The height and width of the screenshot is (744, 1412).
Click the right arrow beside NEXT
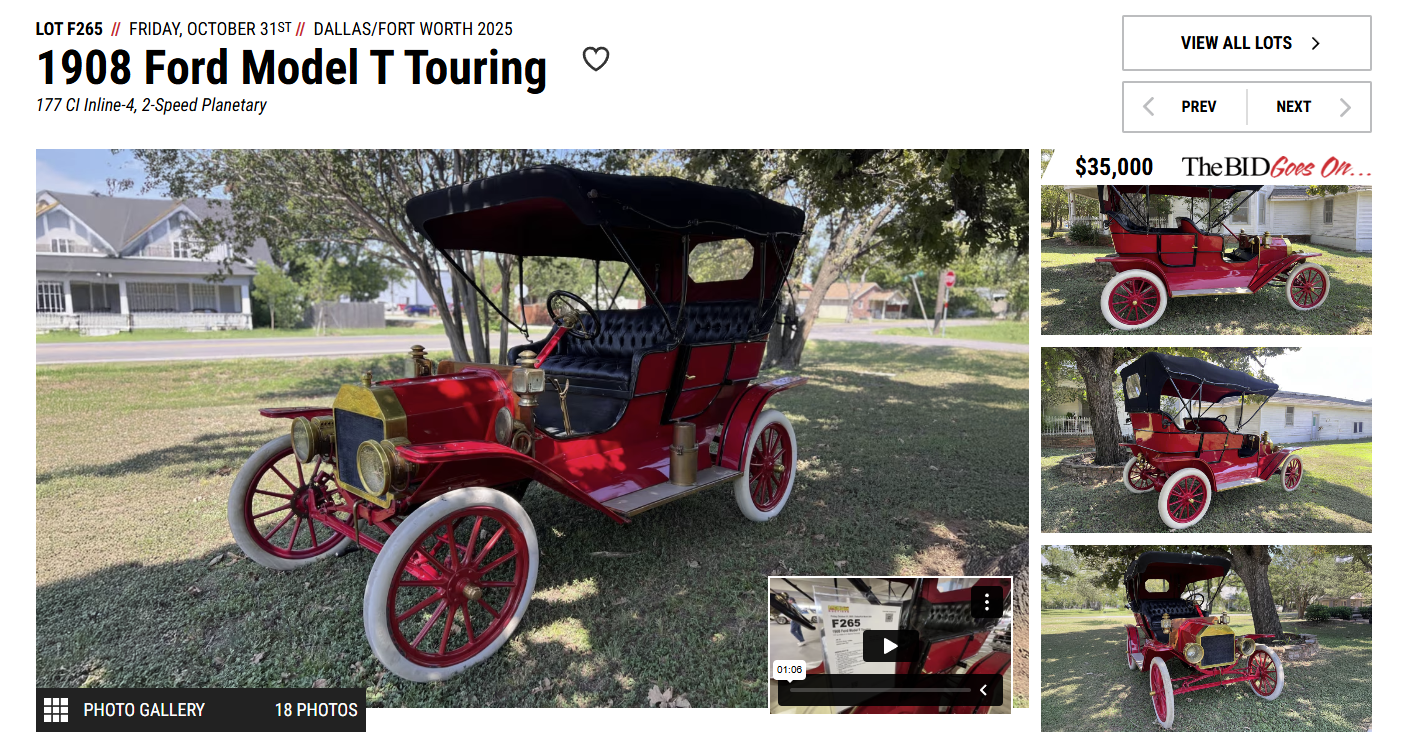[1346, 107]
